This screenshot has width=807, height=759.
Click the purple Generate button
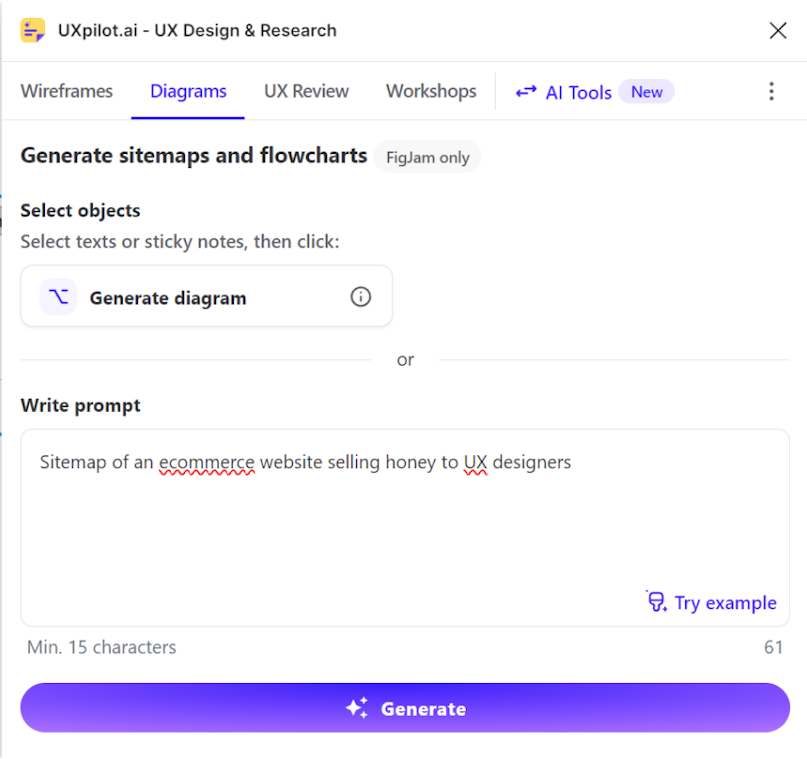(x=405, y=708)
